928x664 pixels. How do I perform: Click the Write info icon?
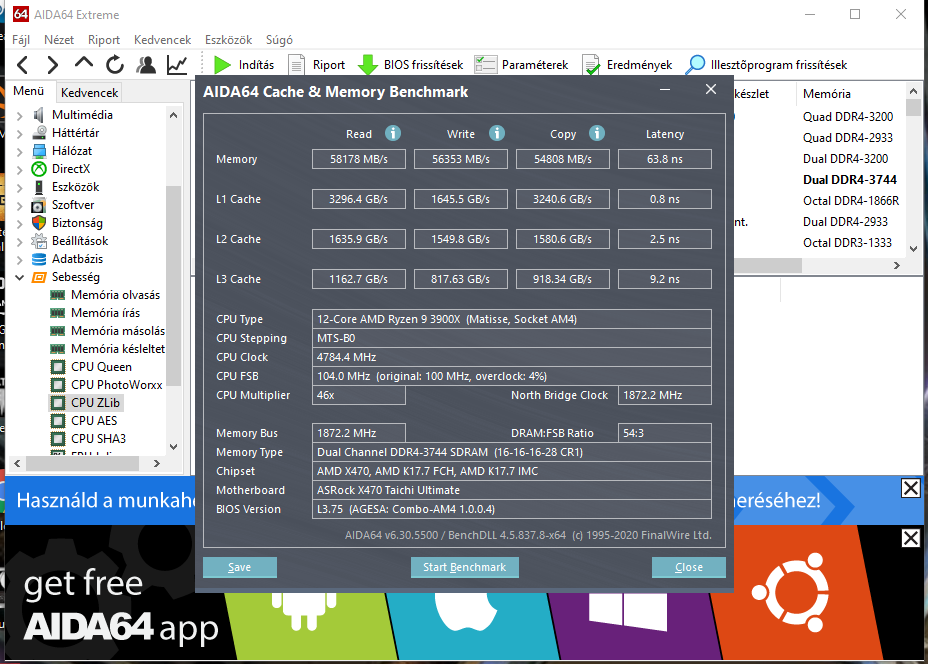click(x=497, y=133)
